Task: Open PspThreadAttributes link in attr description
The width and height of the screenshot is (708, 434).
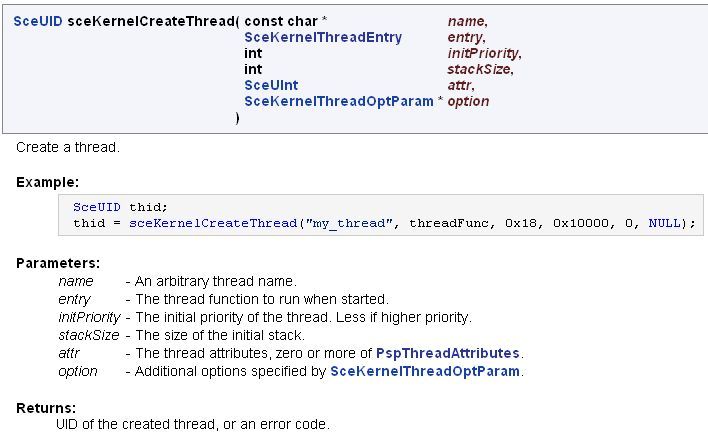Action: tap(447, 353)
